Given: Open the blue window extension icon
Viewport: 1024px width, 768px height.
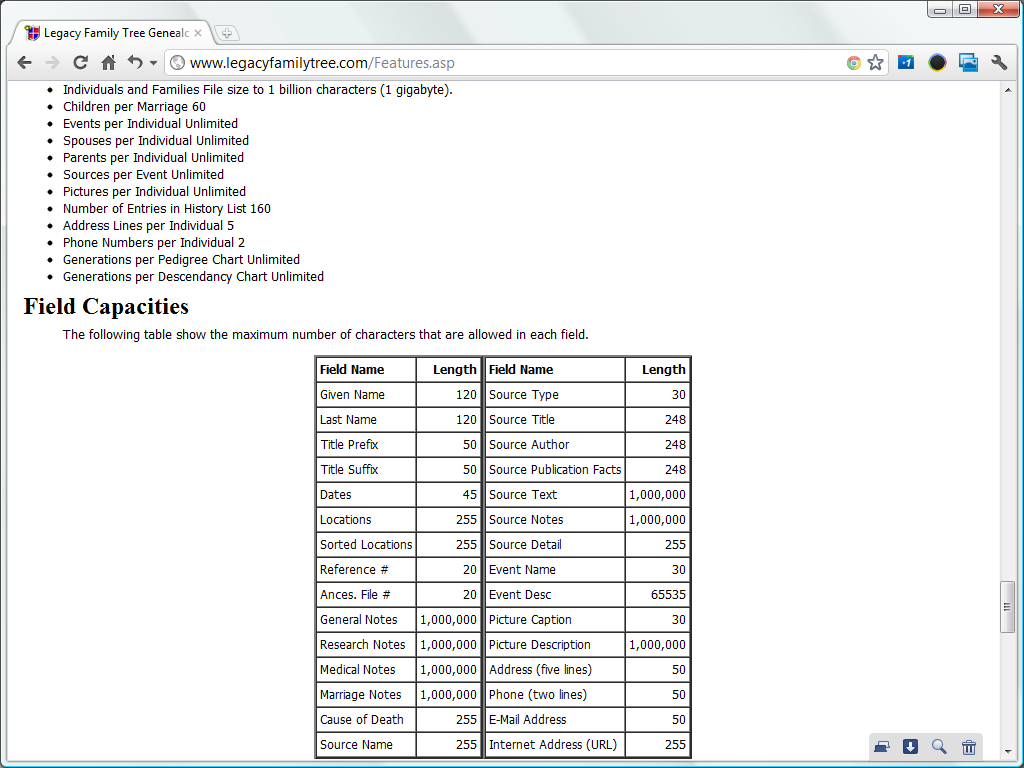Looking at the screenshot, I should [968, 63].
